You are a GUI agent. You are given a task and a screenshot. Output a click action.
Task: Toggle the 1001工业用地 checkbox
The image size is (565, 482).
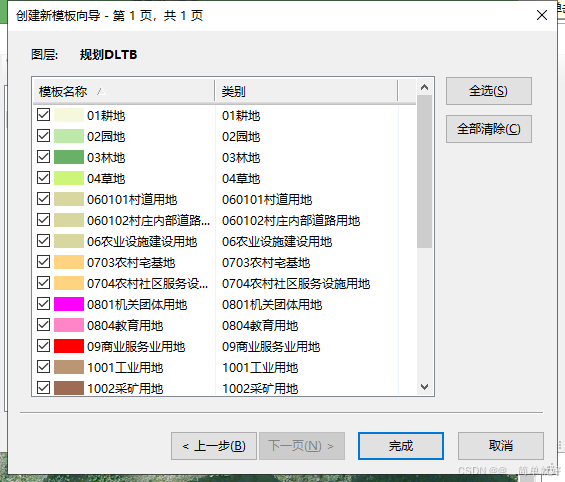(44, 367)
